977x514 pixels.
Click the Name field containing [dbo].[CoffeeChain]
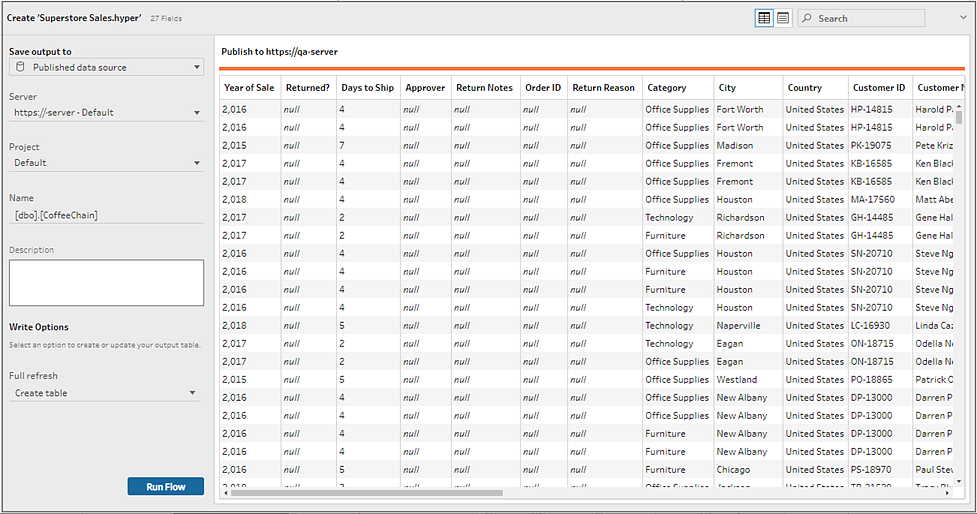point(106,216)
